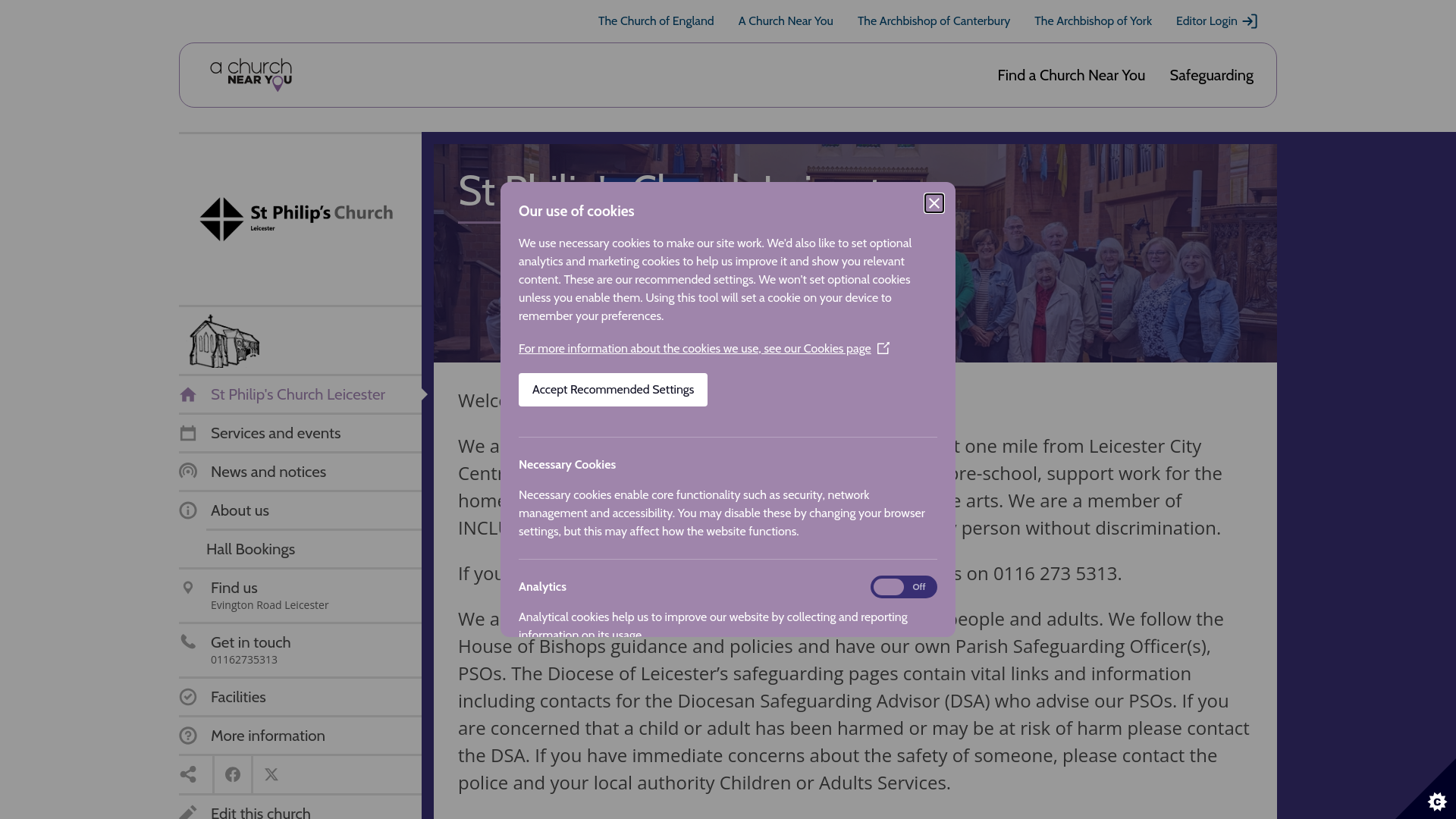Open Find us Evington Road
Viewport: 1456px width, 819px height.
(x=300, y=596)
